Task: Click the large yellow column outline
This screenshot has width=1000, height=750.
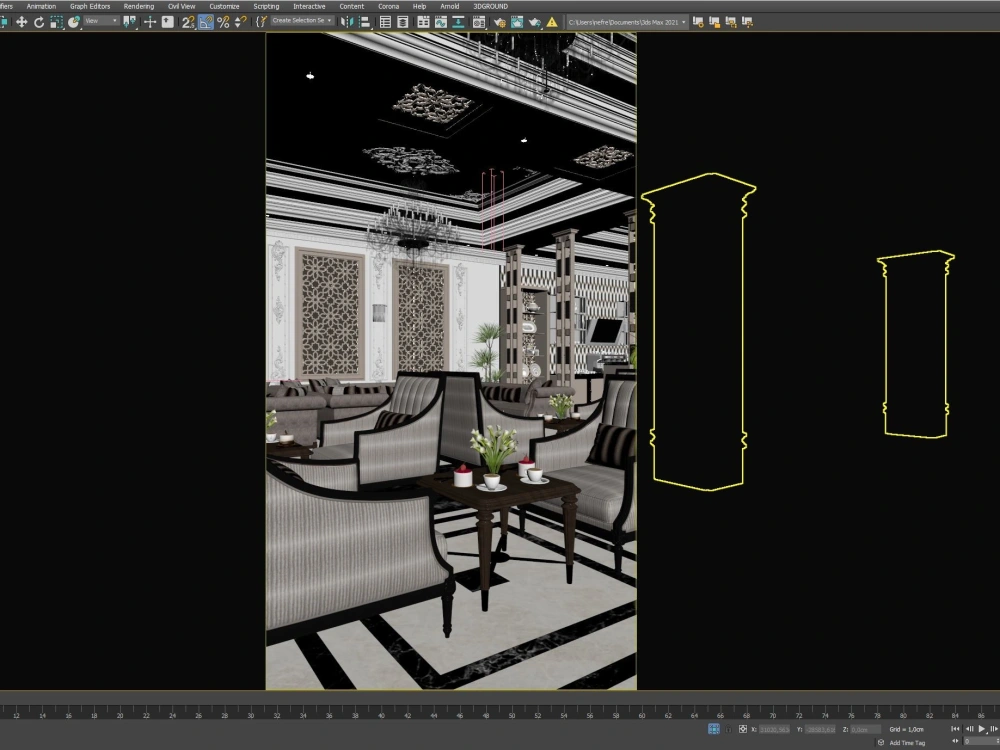Action: 698,332
